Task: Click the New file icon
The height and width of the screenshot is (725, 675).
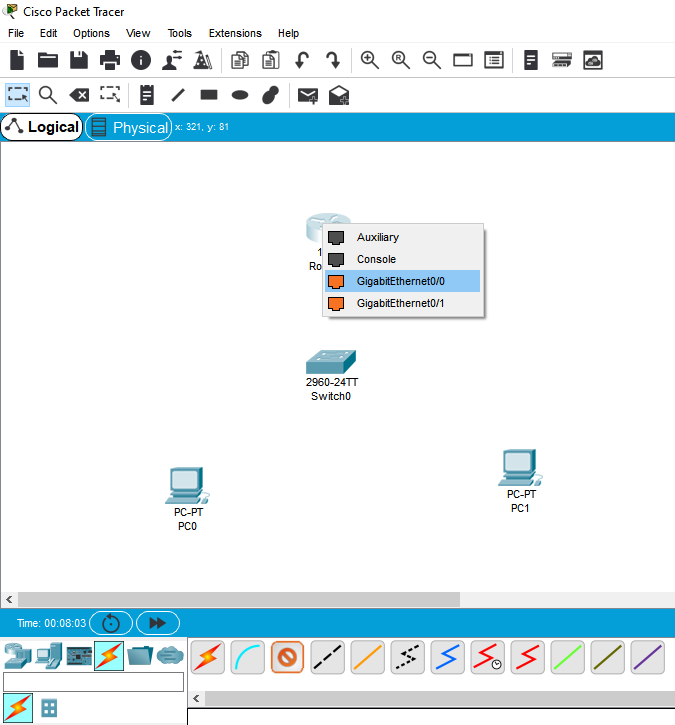Action: pos(17,60)
